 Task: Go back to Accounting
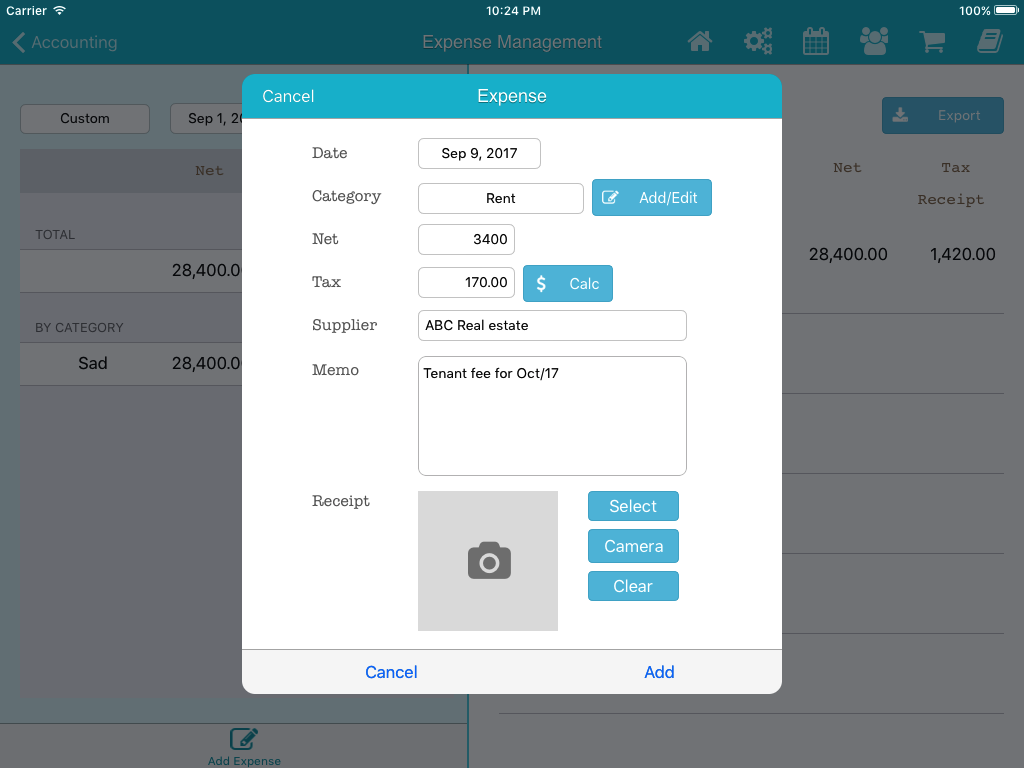(x=65, y=43)
